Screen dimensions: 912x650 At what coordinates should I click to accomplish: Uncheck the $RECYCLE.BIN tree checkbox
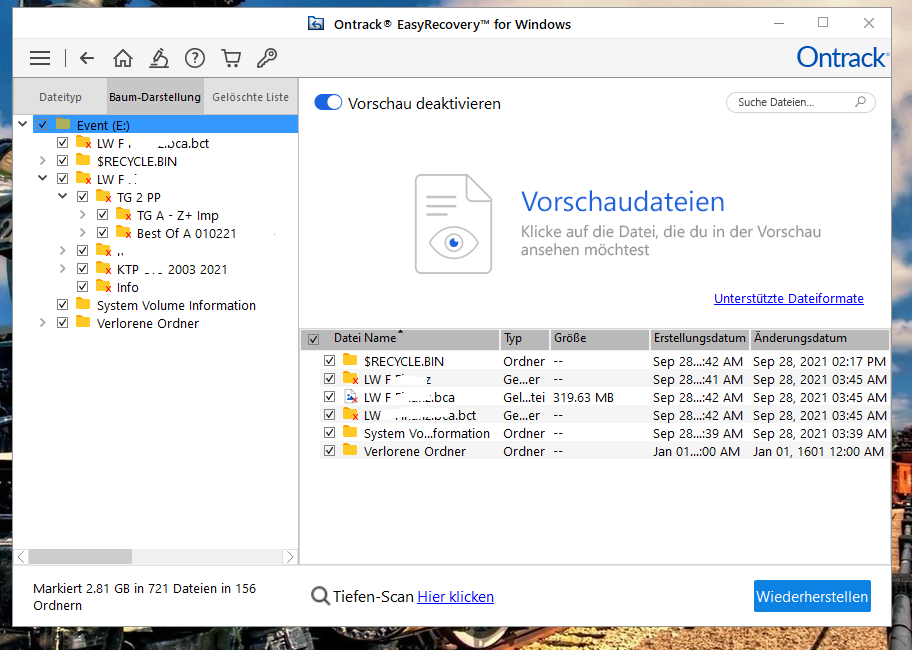pos(63,160)
